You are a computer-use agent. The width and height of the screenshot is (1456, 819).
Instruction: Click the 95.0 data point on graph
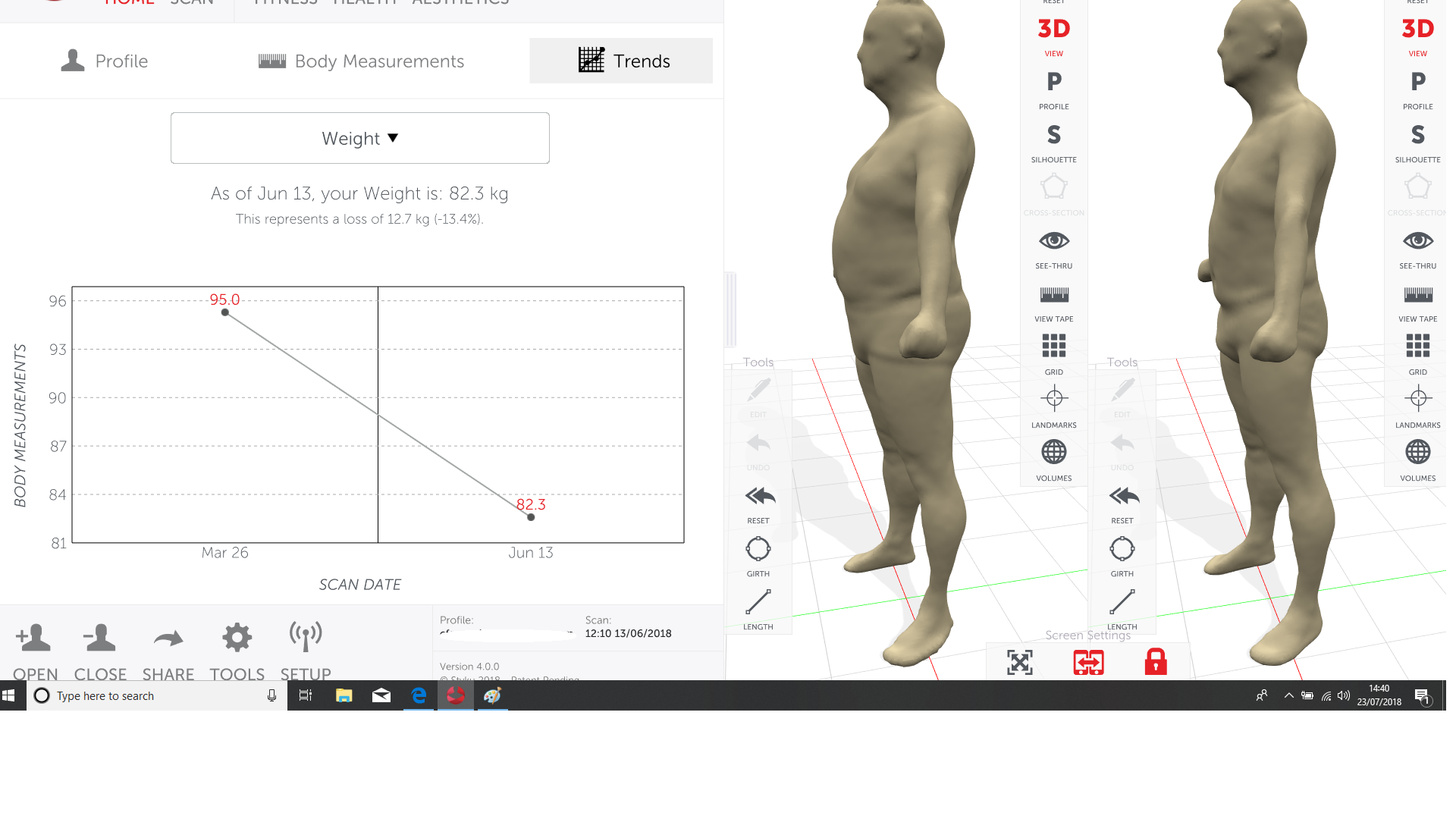[x=225, y=312]
